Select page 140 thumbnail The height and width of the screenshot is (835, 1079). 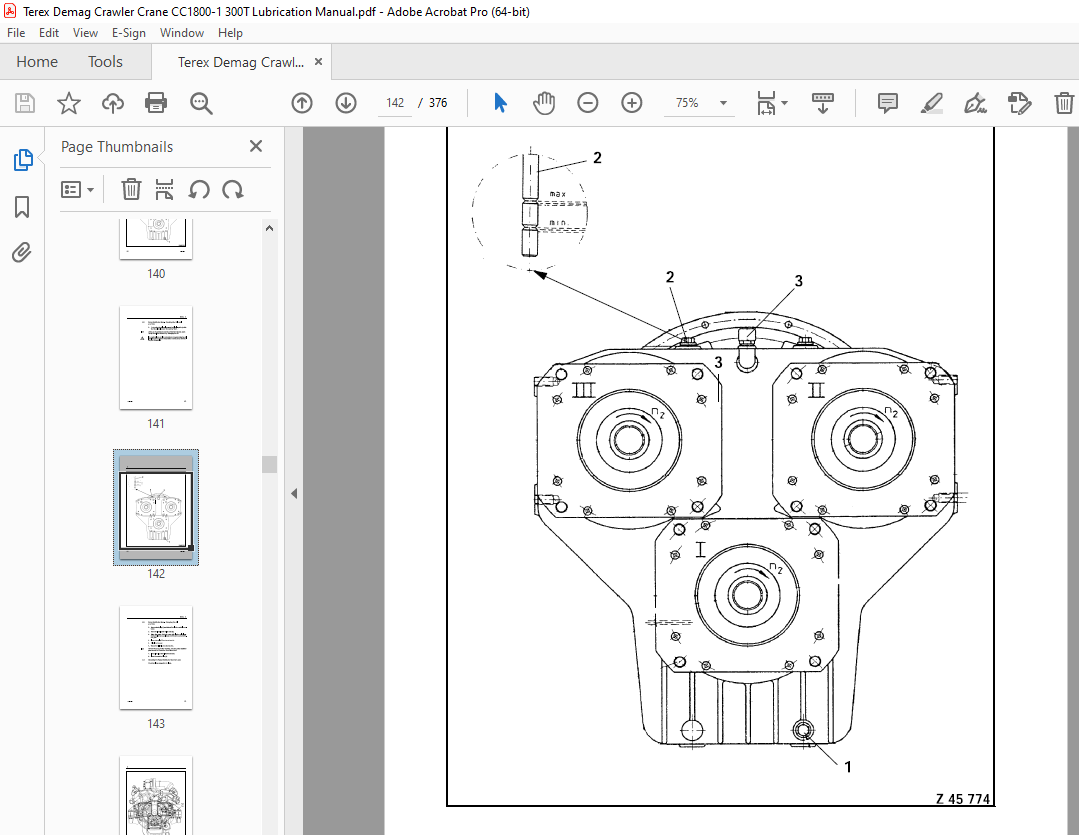tap(156, 239)
